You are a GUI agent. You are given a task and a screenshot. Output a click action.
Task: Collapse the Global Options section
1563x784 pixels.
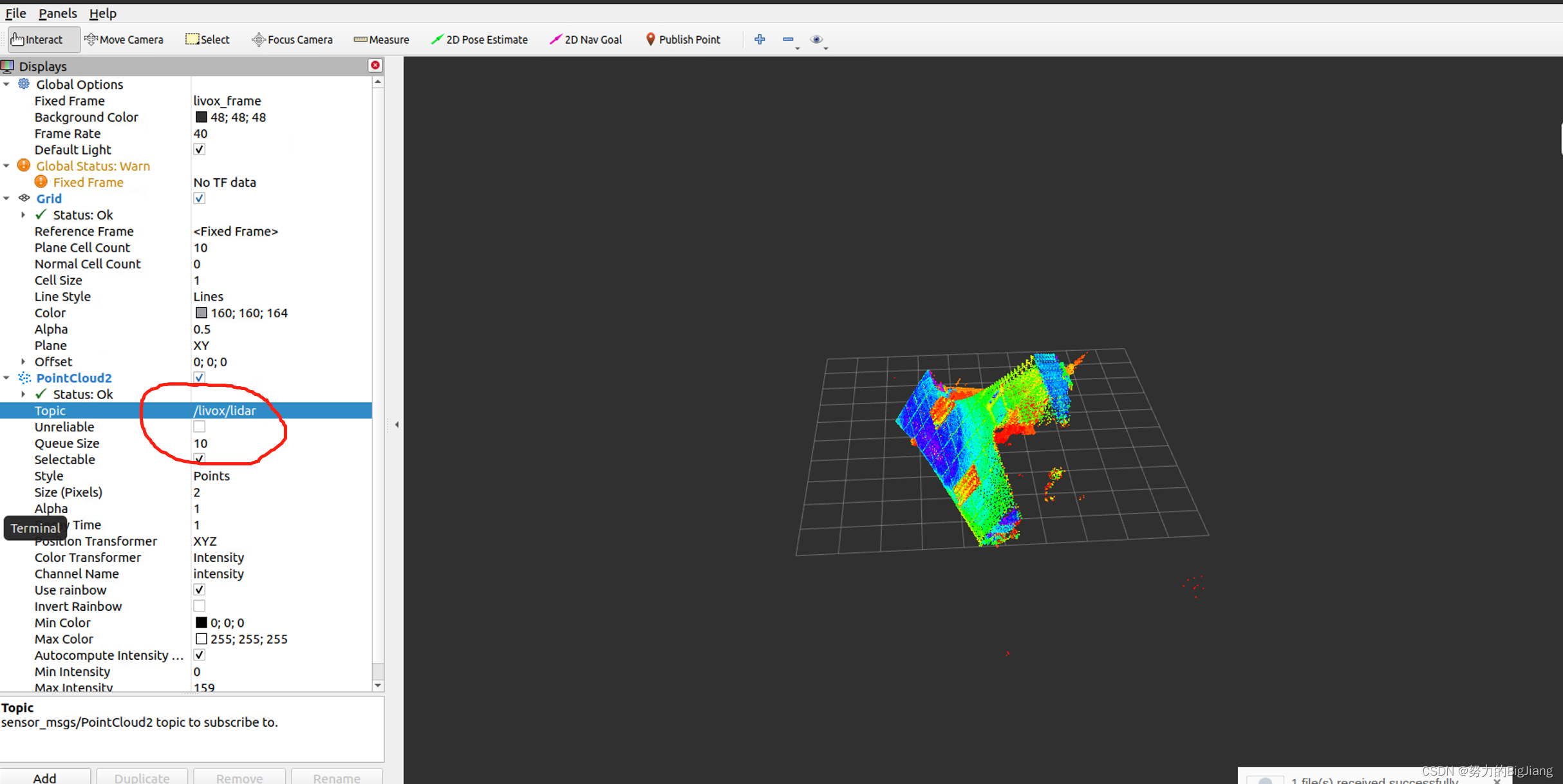(x=6, y=84)
